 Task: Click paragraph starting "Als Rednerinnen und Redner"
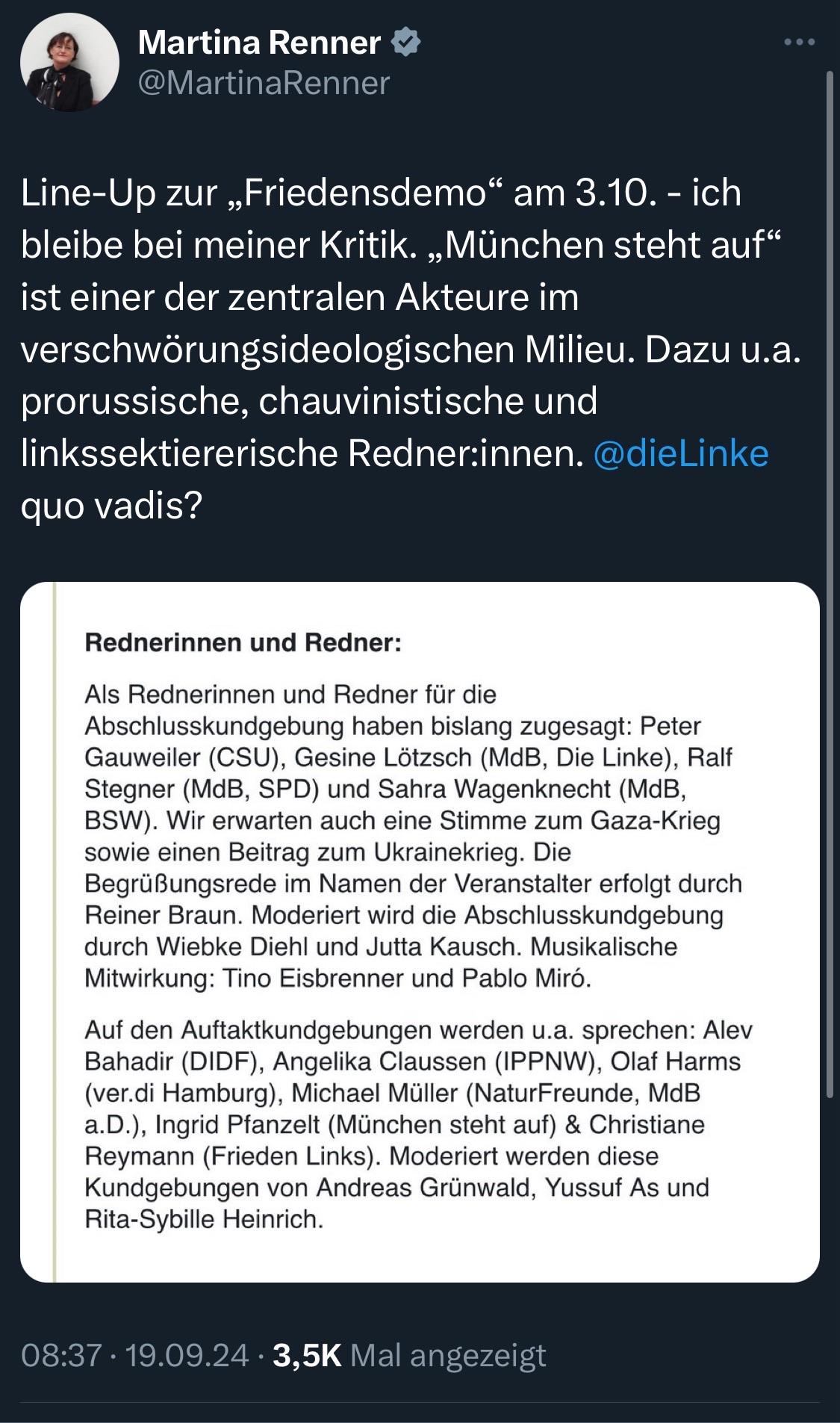[411, 836]
